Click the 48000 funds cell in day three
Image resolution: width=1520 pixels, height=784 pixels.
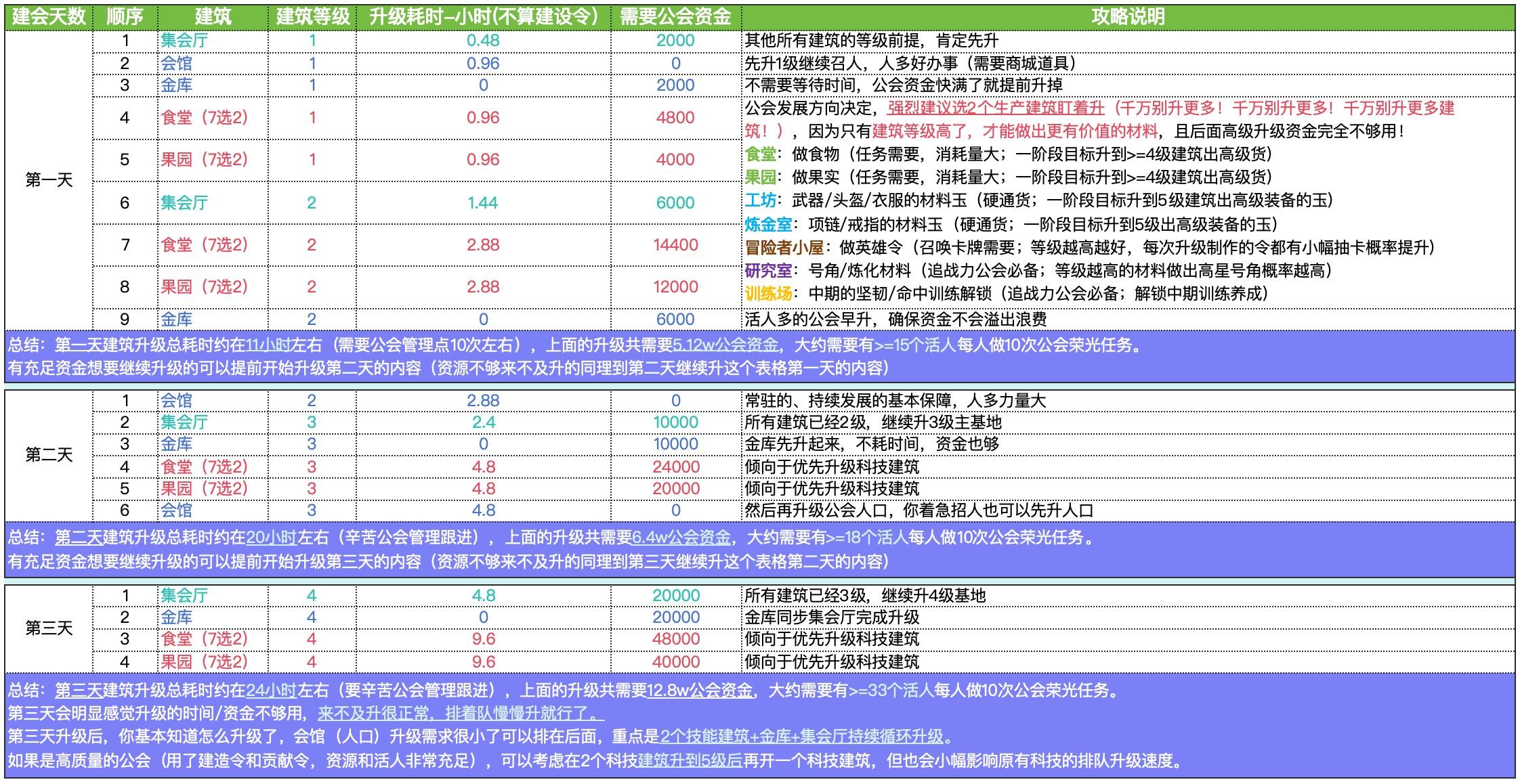pyautogui.click(x=675, y=639)
